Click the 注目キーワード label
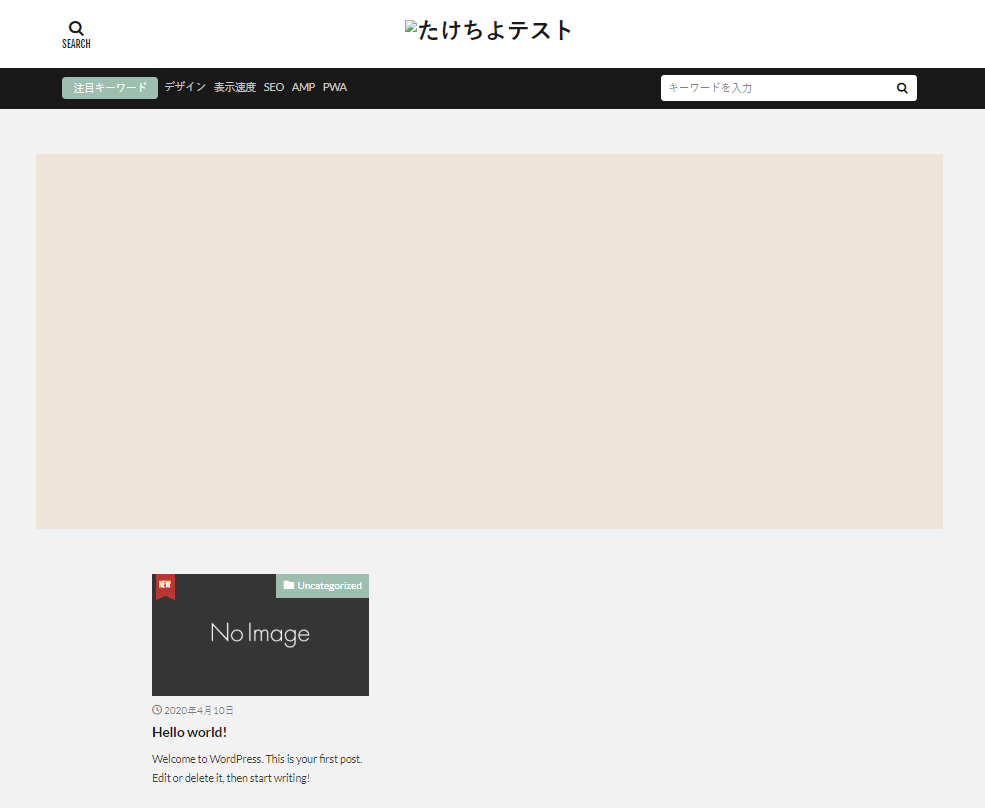The width and height of the screenshot is (985, 808). (110, 88)
